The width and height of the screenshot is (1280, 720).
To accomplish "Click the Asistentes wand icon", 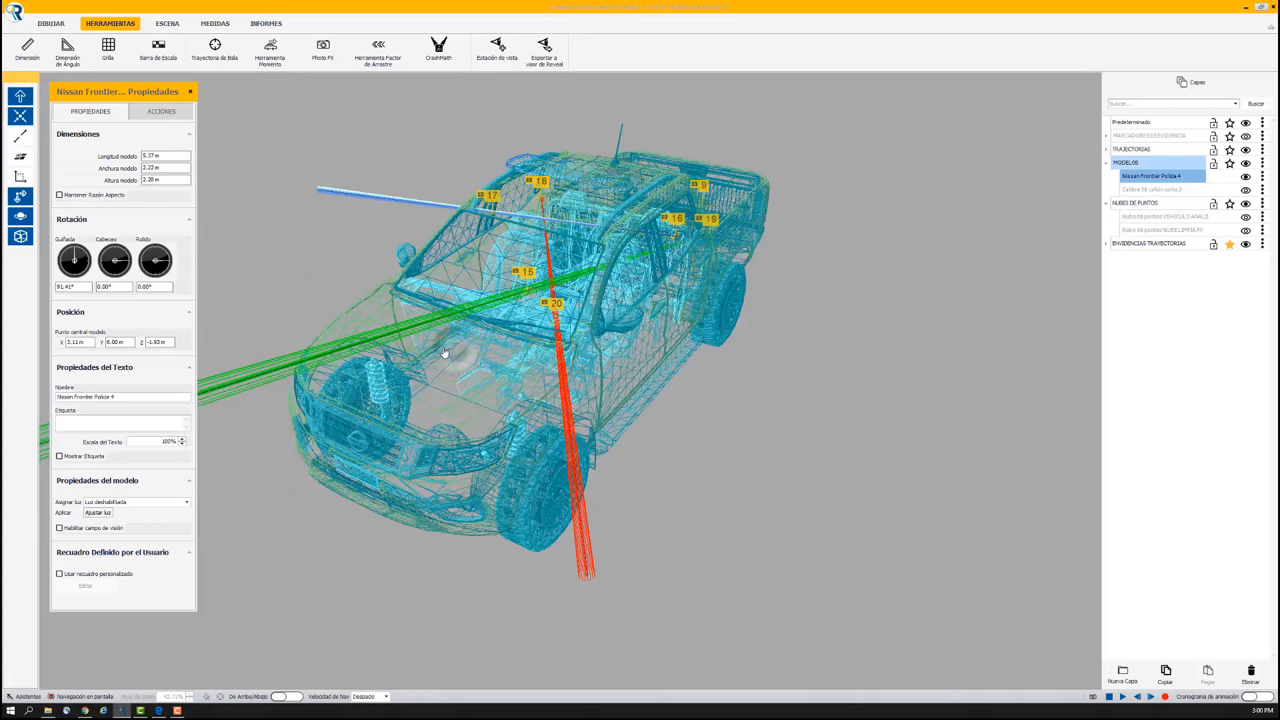I will click(9, 696).
